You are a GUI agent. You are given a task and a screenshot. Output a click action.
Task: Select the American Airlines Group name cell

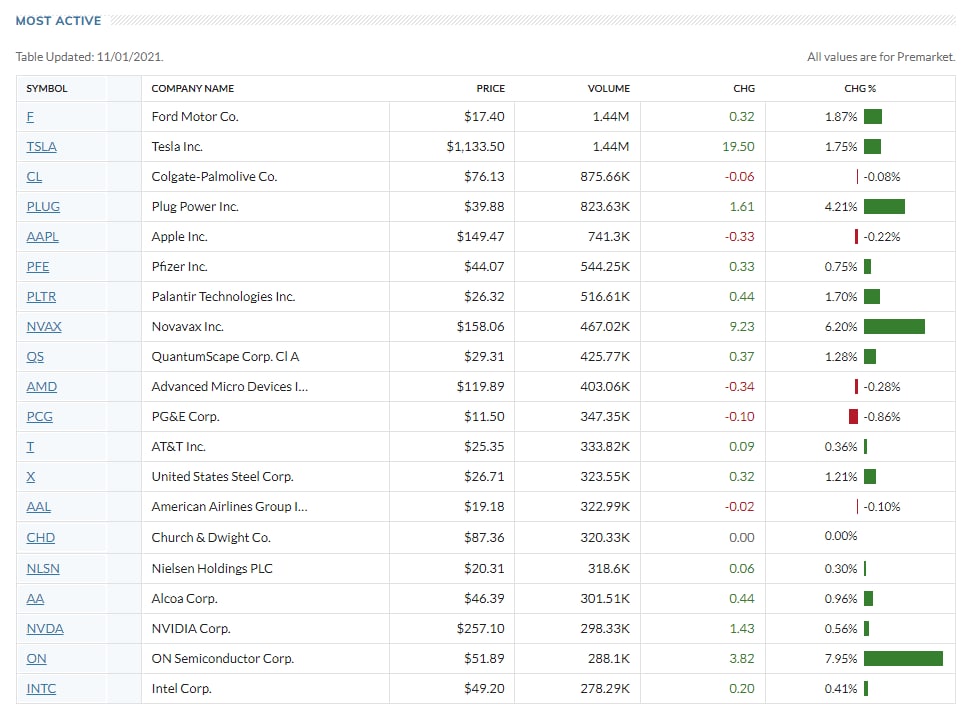coord(230,507)
